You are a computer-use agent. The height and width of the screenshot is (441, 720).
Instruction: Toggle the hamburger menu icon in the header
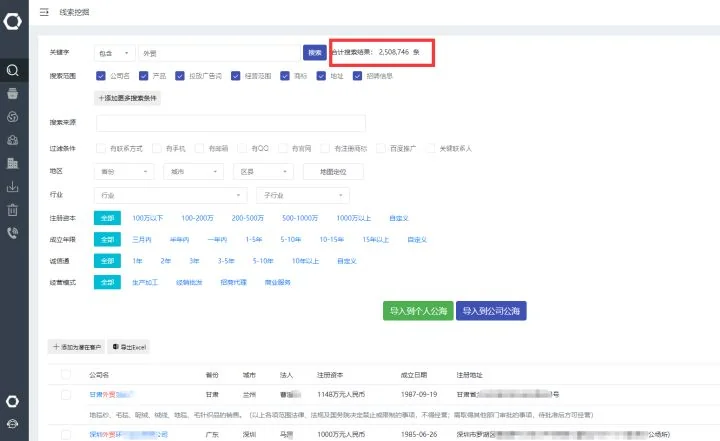(x=44, y=12)
